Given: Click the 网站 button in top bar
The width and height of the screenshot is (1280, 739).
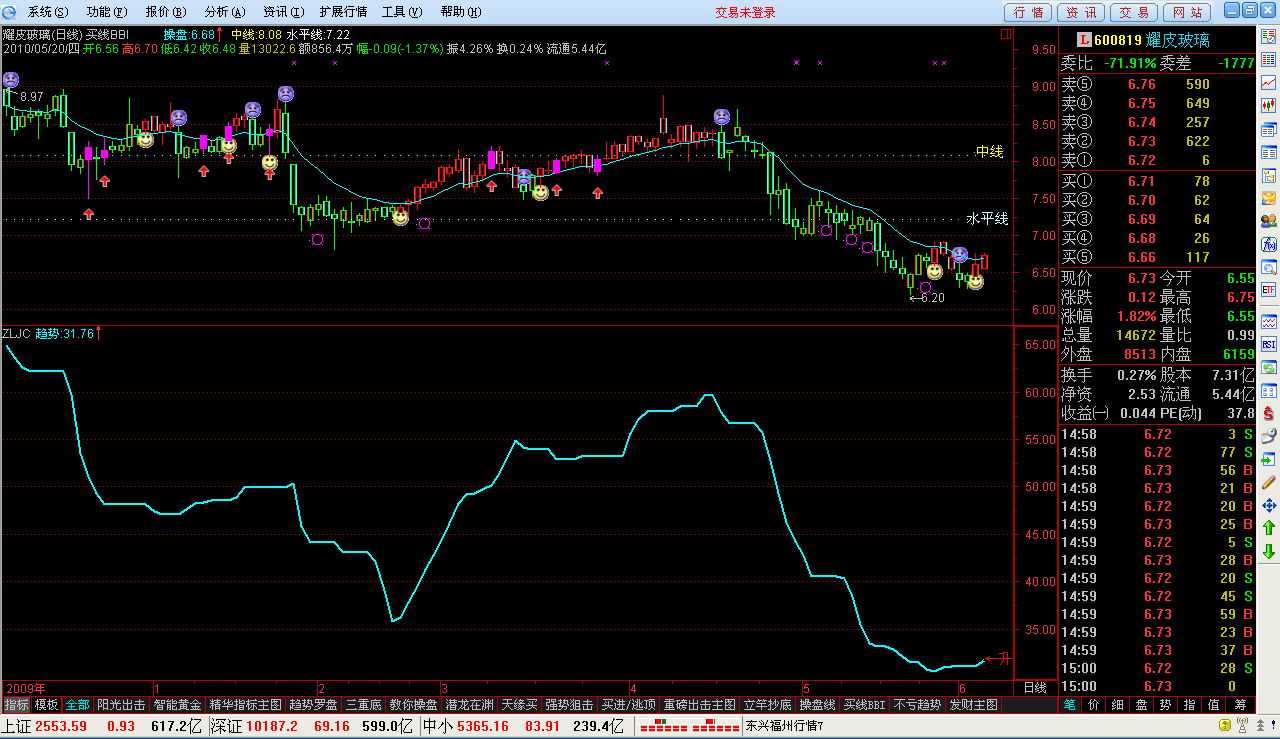Looking at the screenshot, I should pos(1186,12).
